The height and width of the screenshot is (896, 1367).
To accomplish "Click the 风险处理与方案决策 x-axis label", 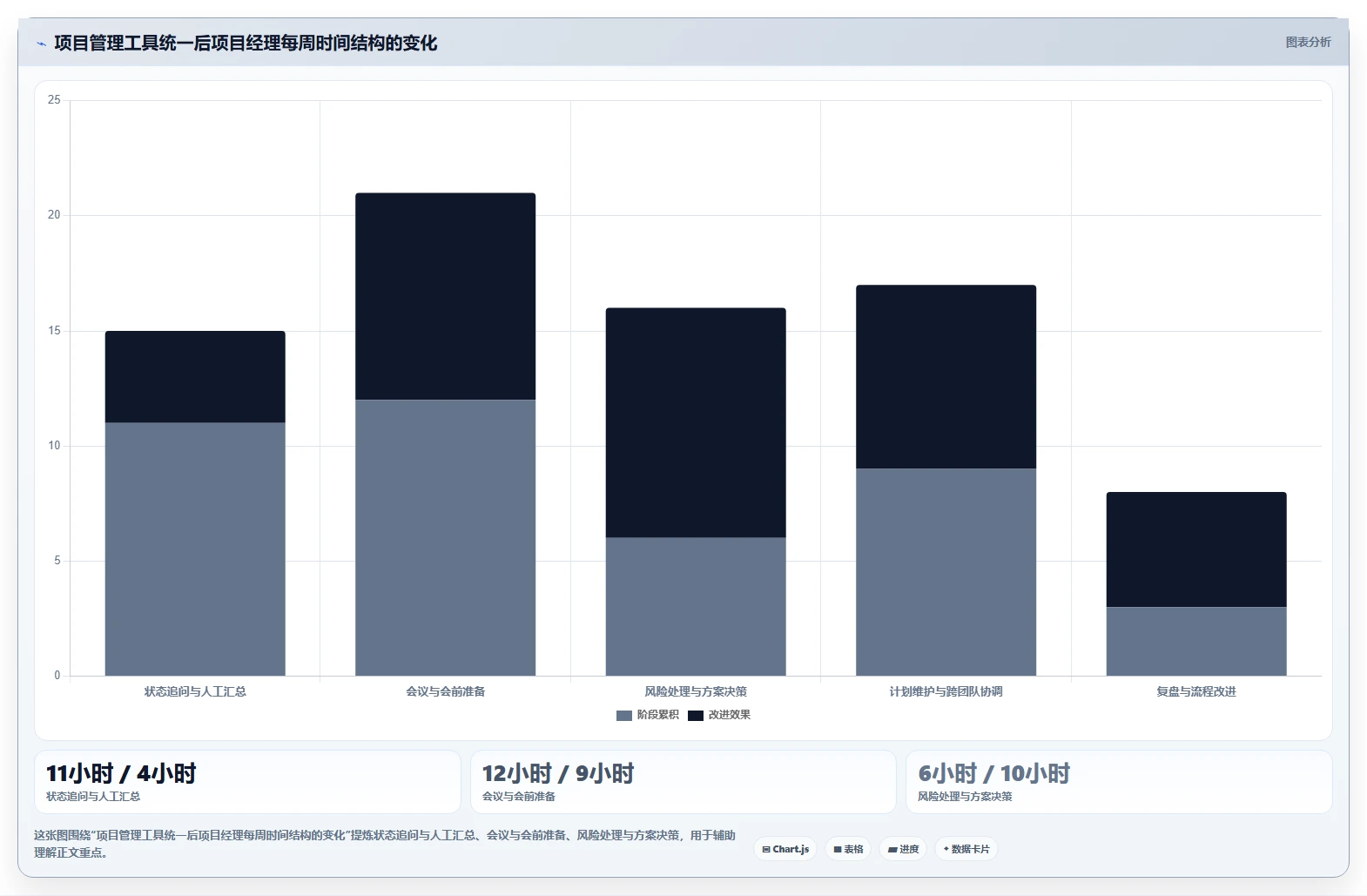I will (x=696, y=691).
